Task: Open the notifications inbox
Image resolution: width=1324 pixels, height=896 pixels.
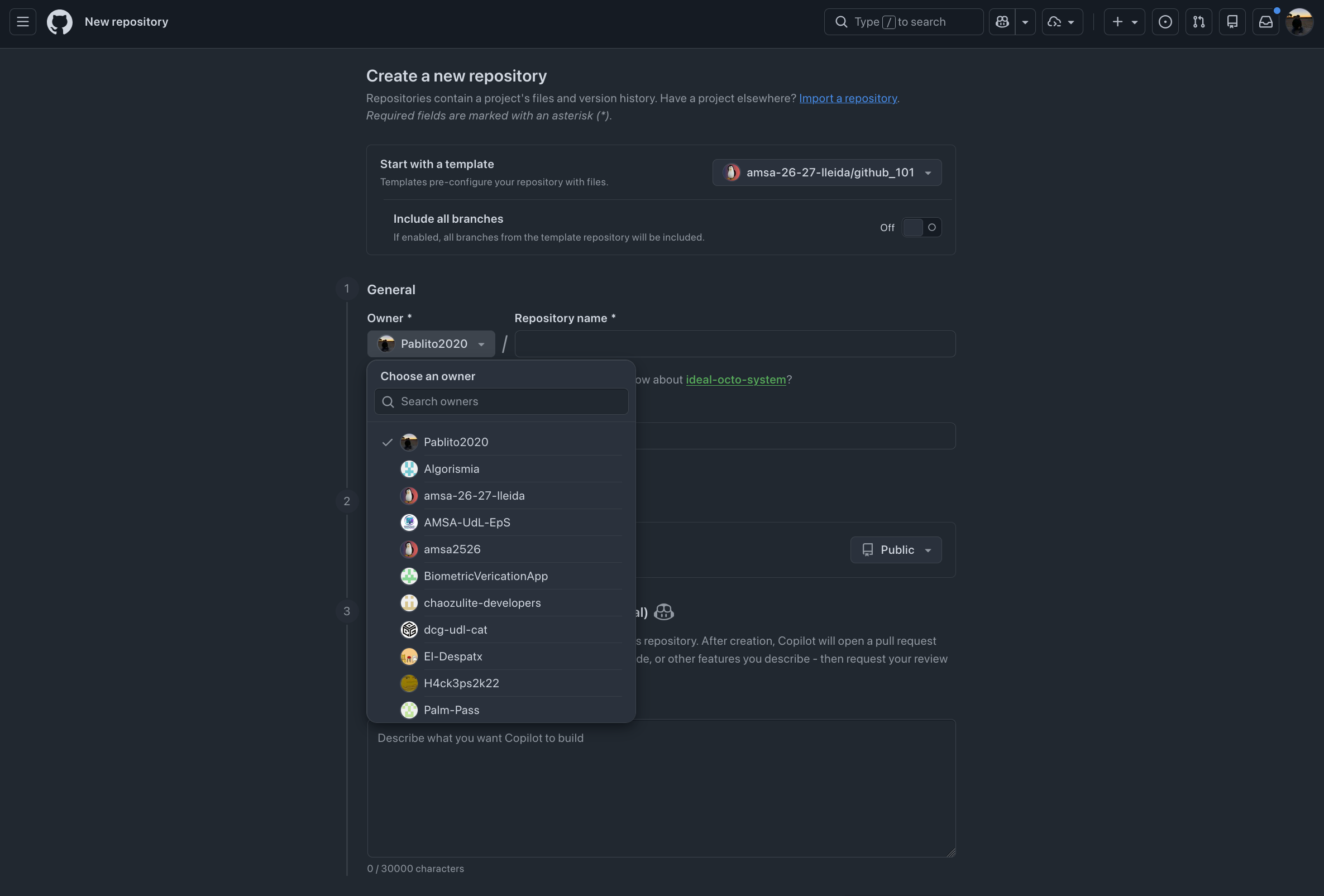Action: [1266, 22]
